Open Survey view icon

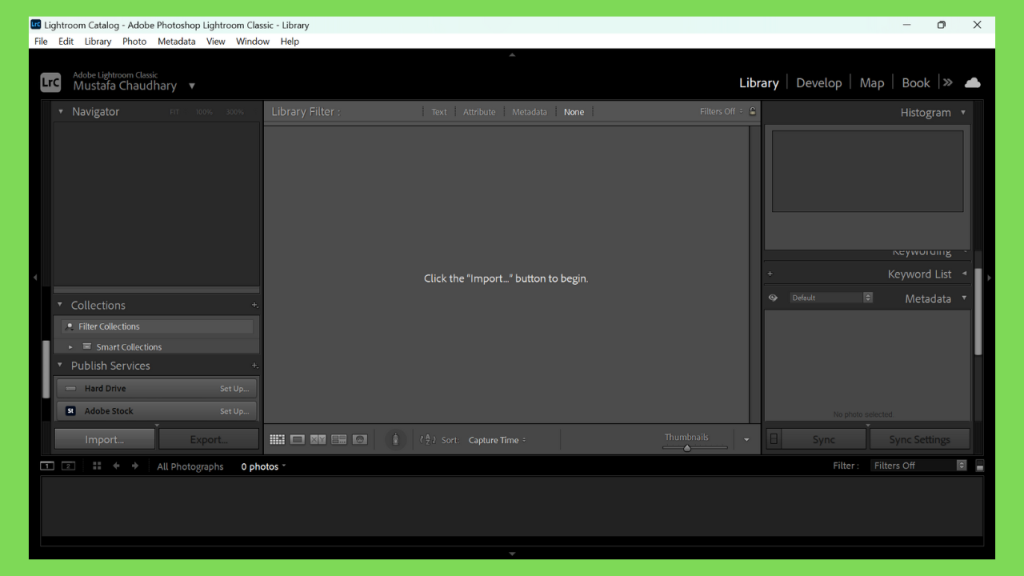coord(339,440)
